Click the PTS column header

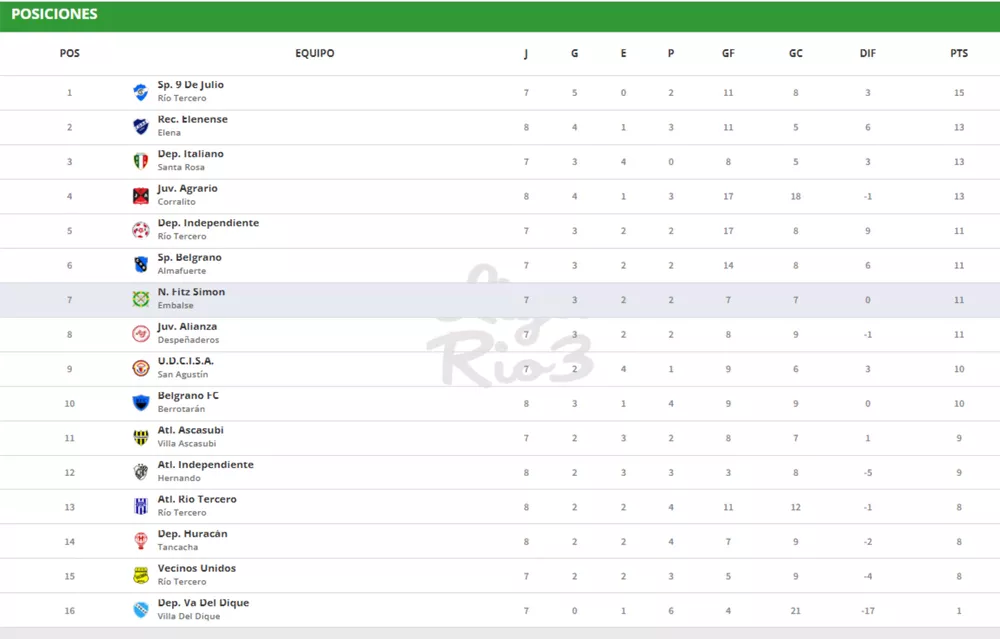(x=959, y=54)
